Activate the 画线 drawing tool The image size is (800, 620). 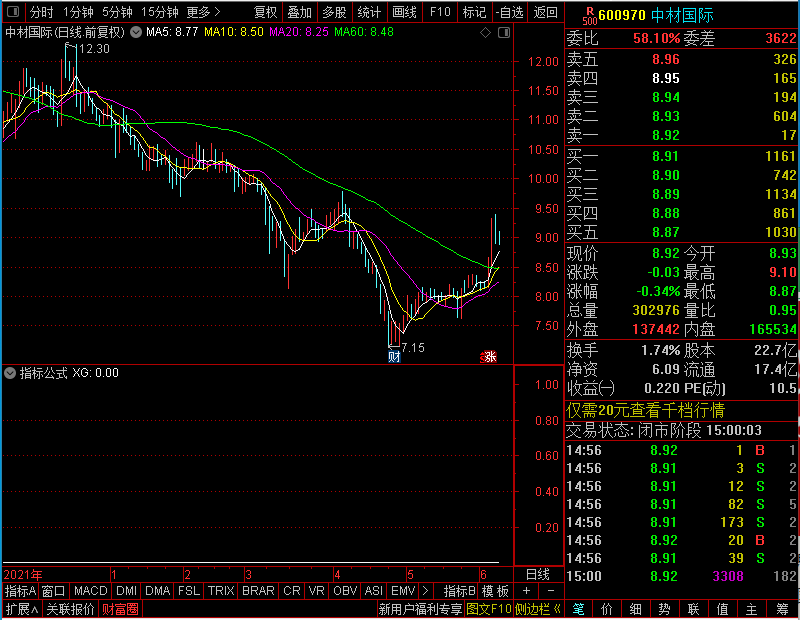[x=404, y=12]
